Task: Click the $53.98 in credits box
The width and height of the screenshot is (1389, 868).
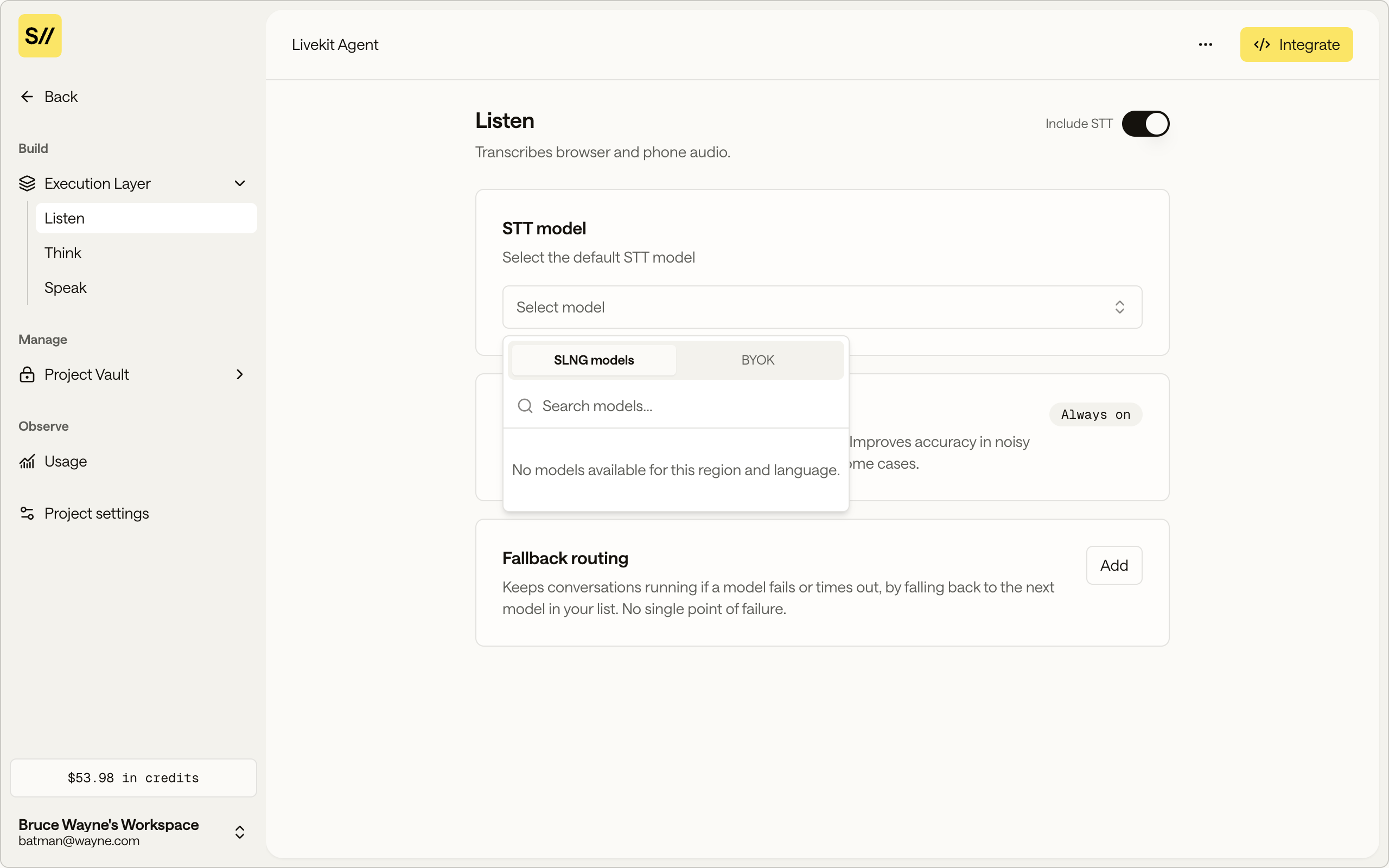Action: click(133, 778)
